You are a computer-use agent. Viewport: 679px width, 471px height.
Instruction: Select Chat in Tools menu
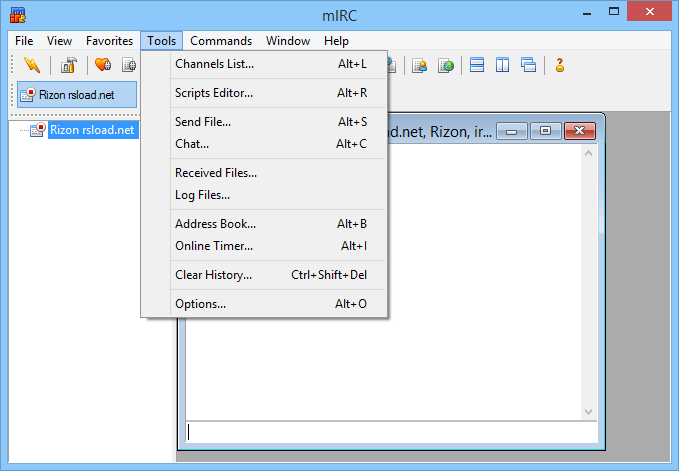point(264,144)
